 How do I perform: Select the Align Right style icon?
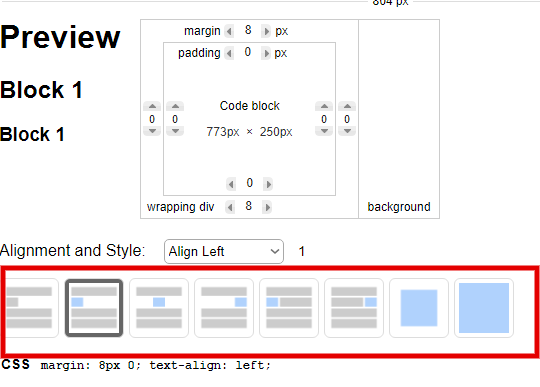coord(224,308)
